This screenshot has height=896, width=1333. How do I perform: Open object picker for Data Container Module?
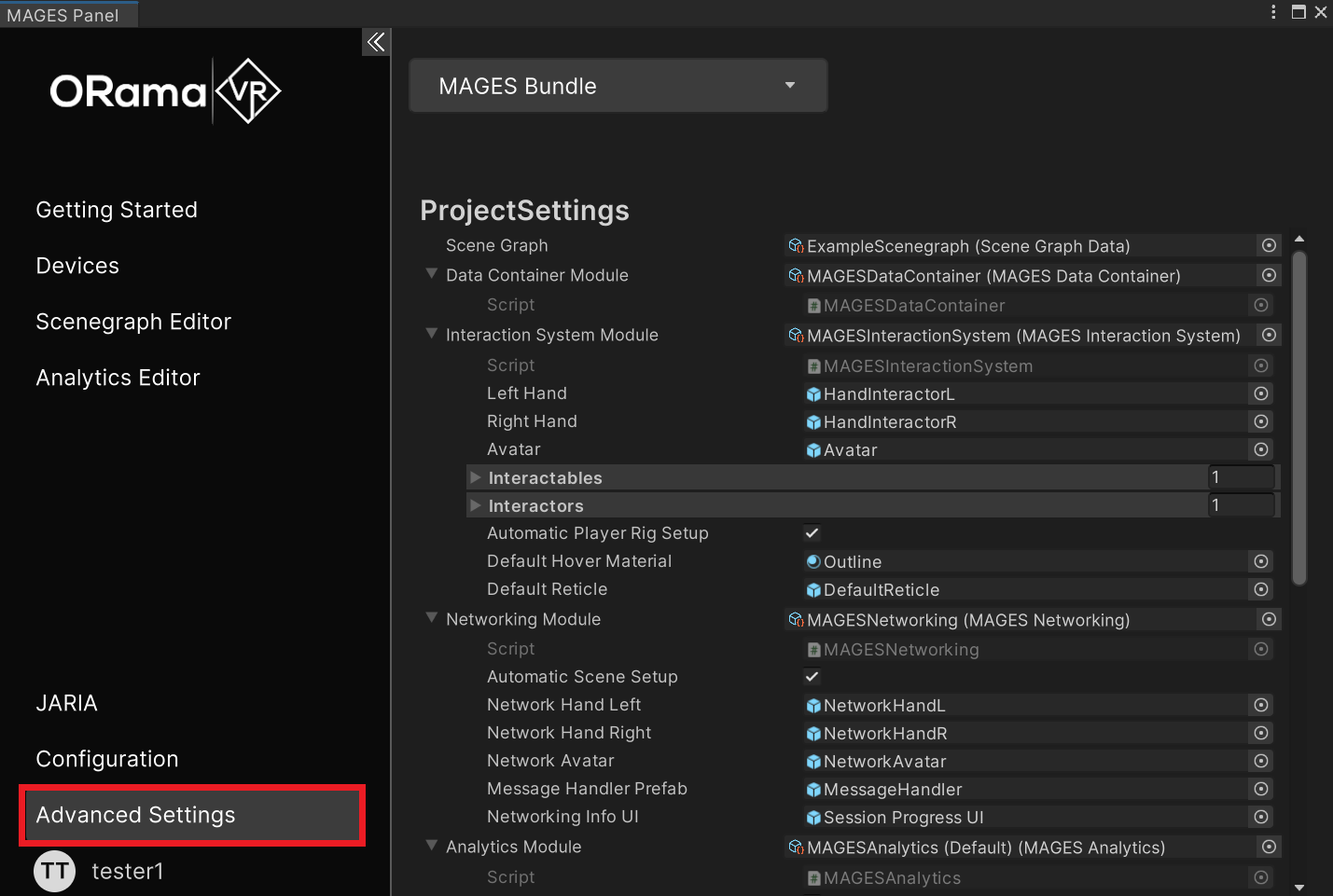1269,275
